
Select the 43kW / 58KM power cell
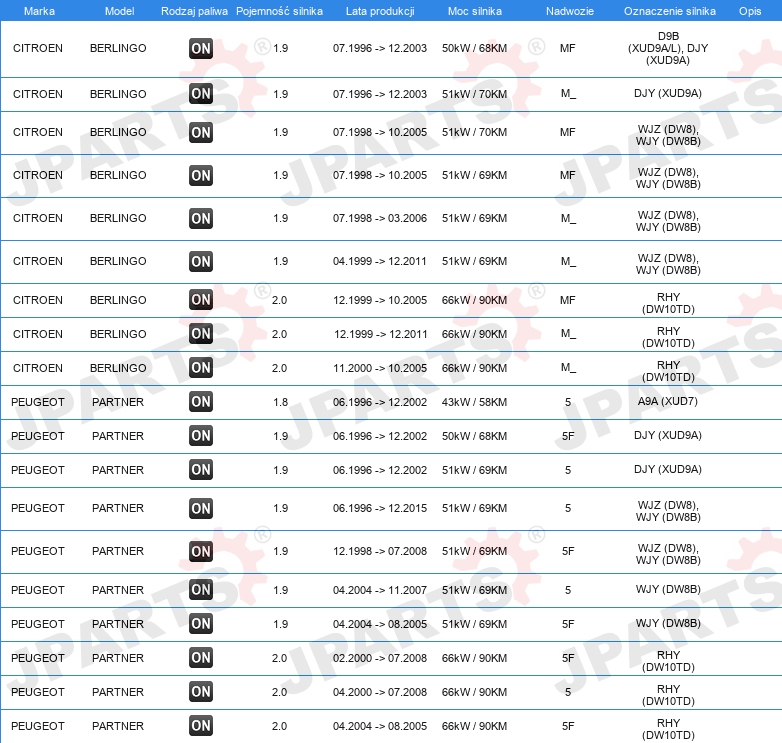coord(474,402)
